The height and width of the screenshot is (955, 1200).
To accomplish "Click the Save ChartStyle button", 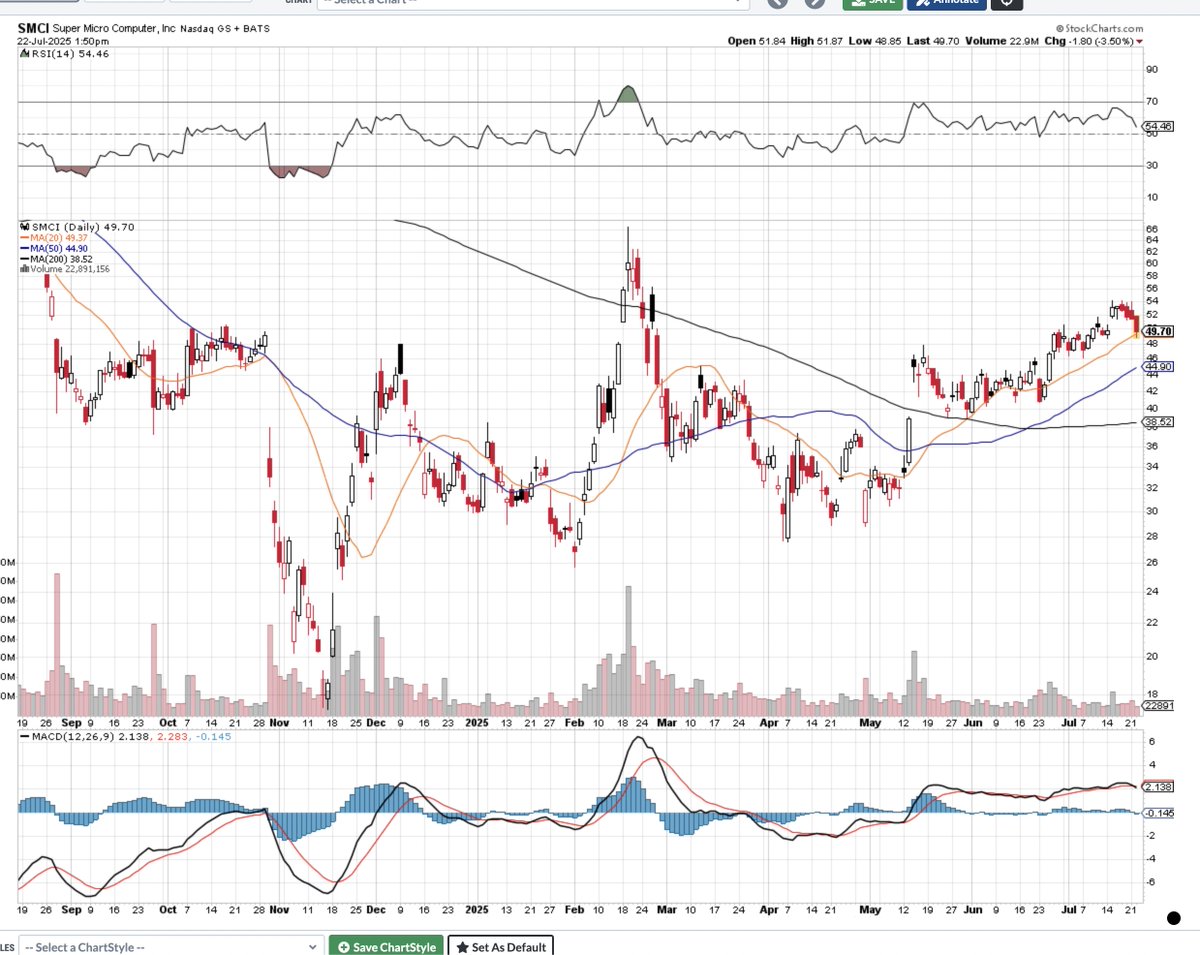I will (386, 946).
